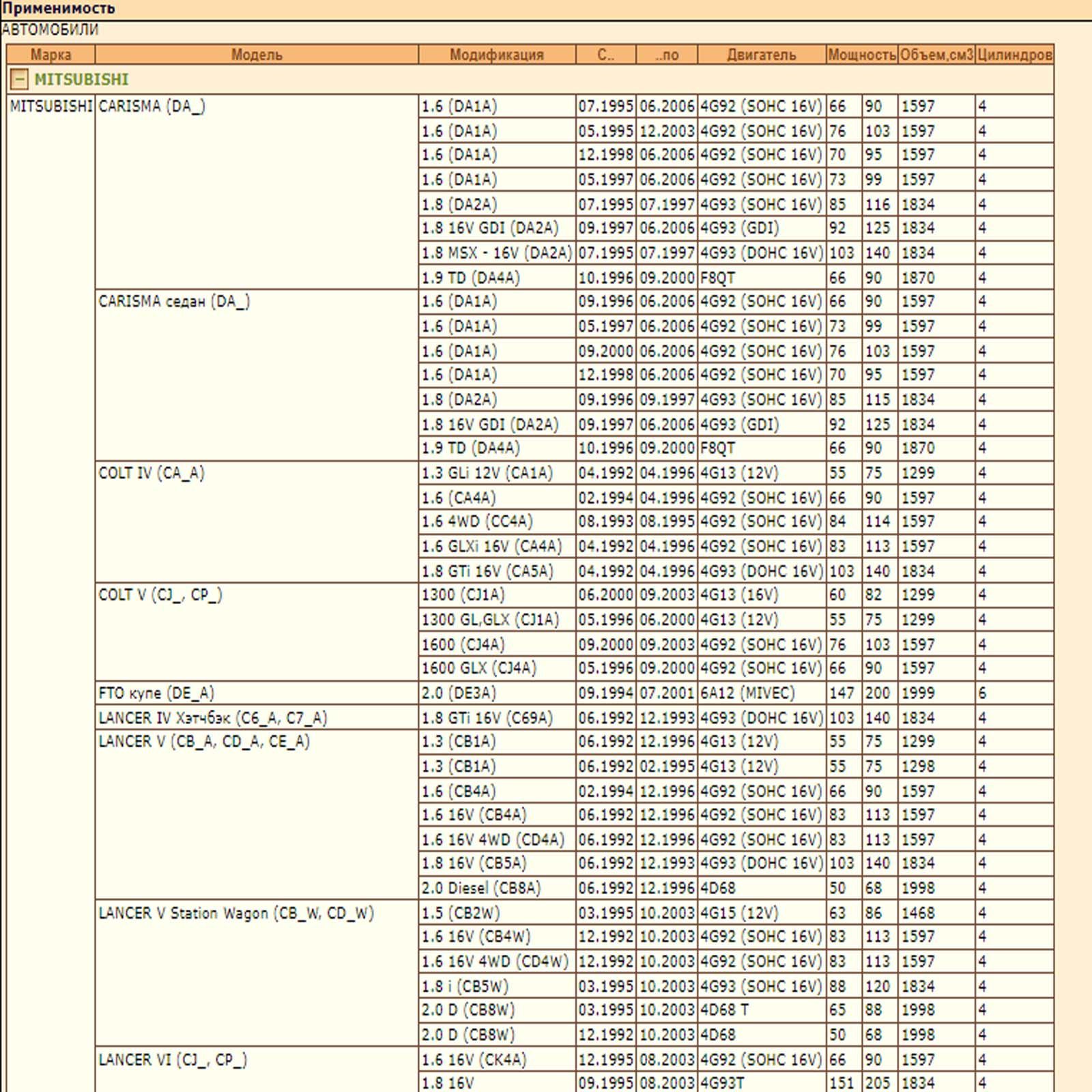Select modification 1.8 GTi 16V (C69A)
This screenshot has height=1092, width=1092.
(x=497, y=717)
